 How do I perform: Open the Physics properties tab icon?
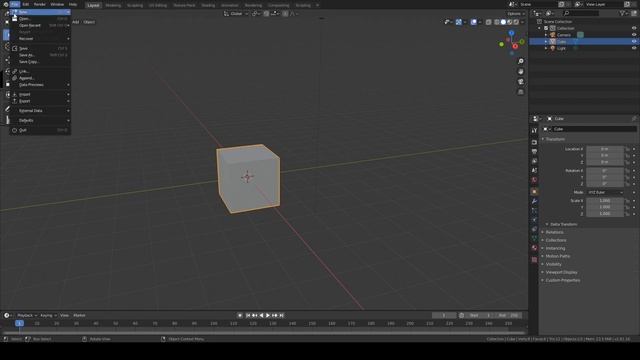click(x=534, y=220)
